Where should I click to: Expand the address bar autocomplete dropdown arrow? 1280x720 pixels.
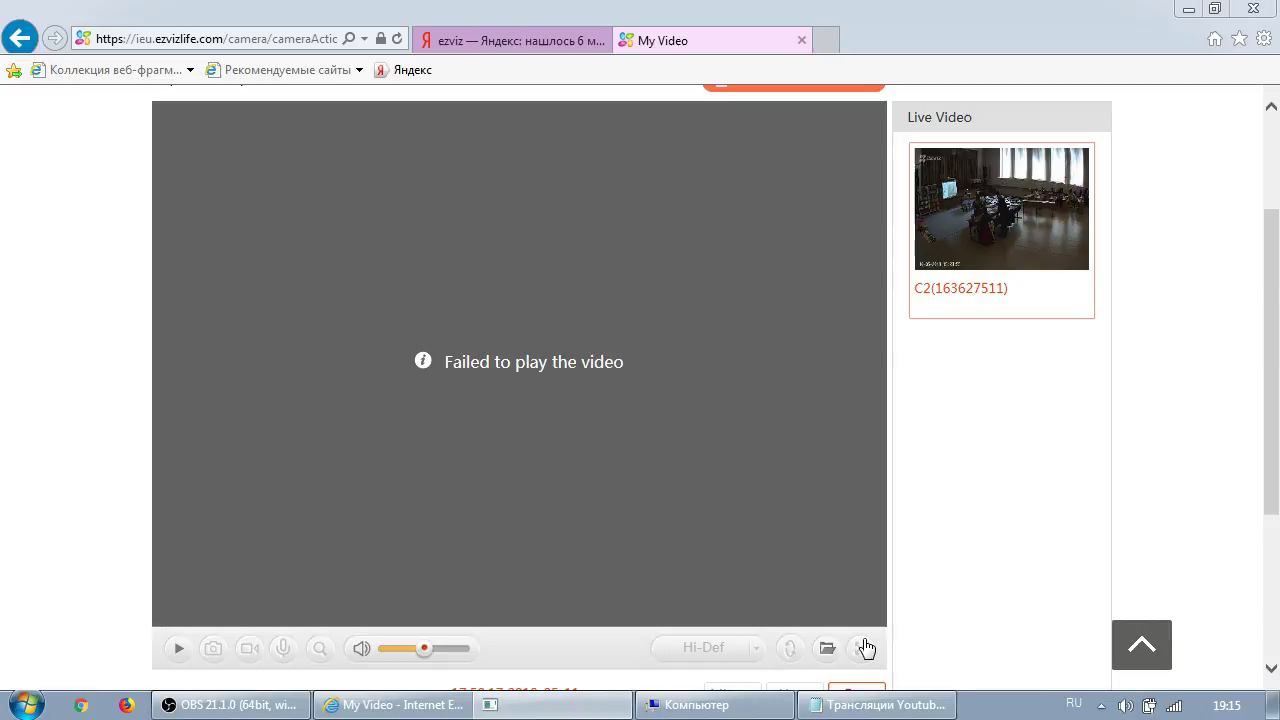coord(364,39)
